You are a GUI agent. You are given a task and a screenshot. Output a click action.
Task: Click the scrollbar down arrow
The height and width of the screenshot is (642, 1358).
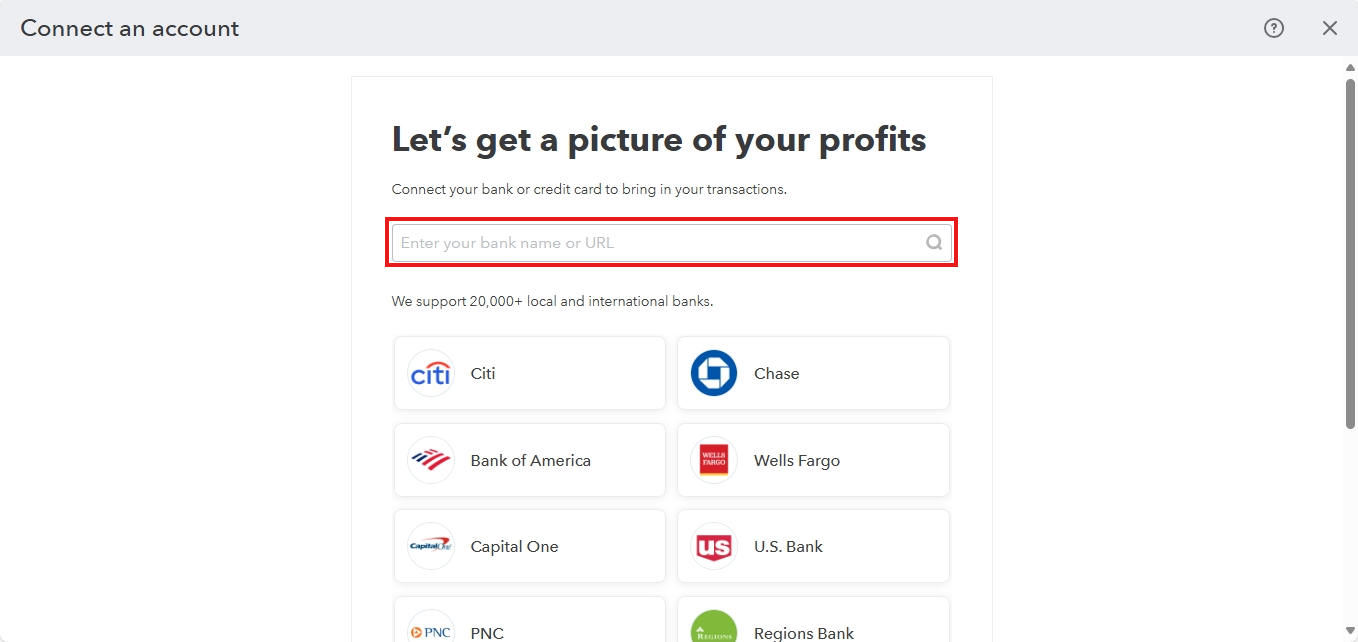click(x=1350, y=631)
